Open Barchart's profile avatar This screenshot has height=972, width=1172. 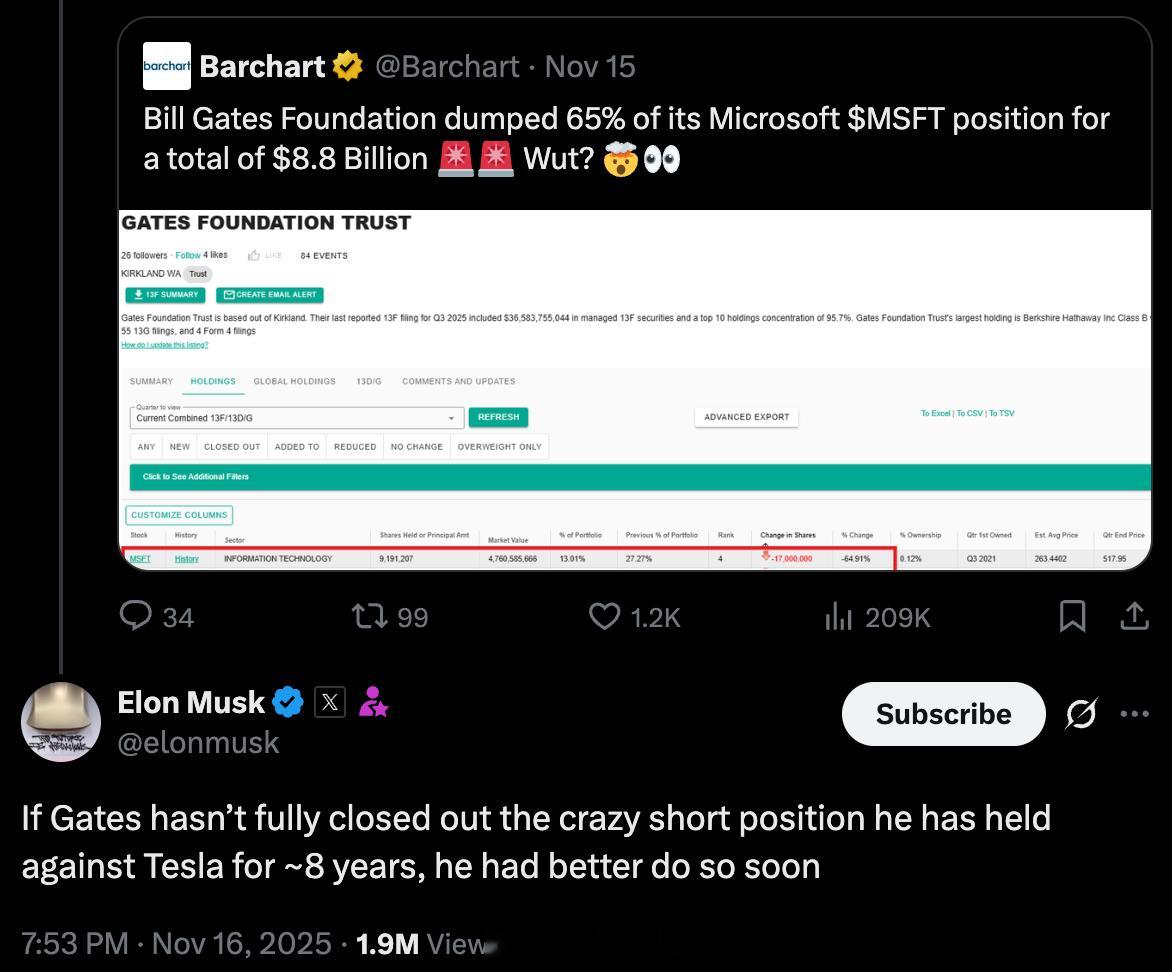click(x=167, y=66)
